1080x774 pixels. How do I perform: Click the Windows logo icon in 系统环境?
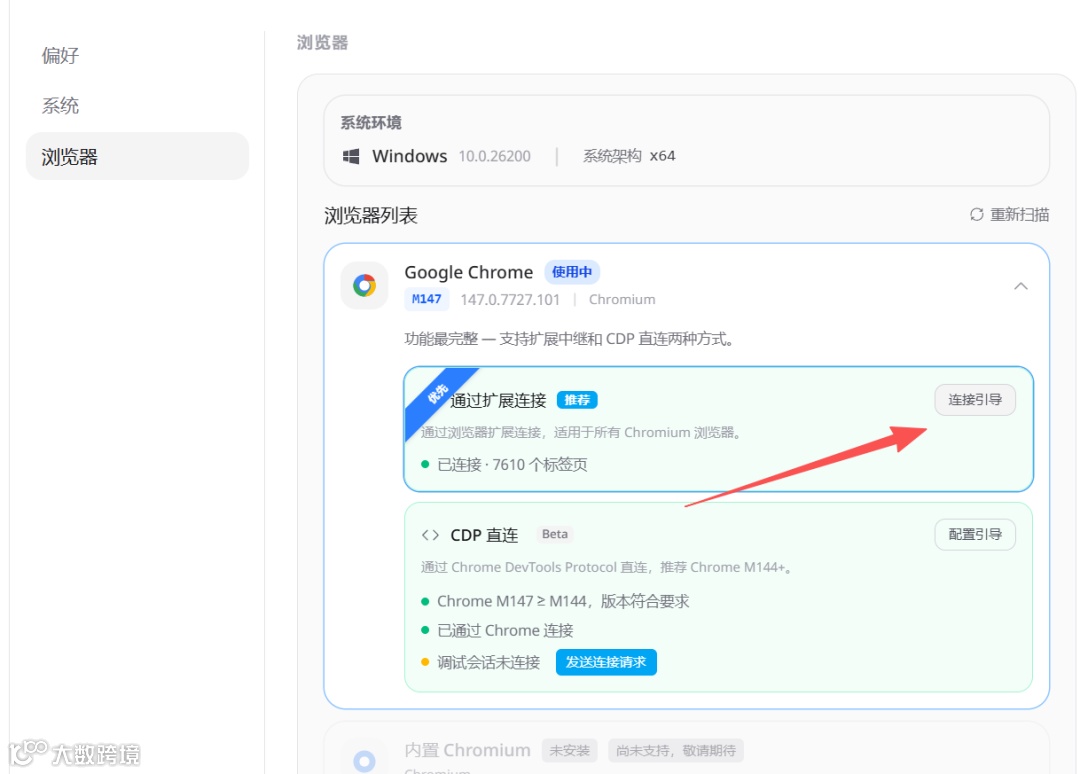(x=351, y=156)
